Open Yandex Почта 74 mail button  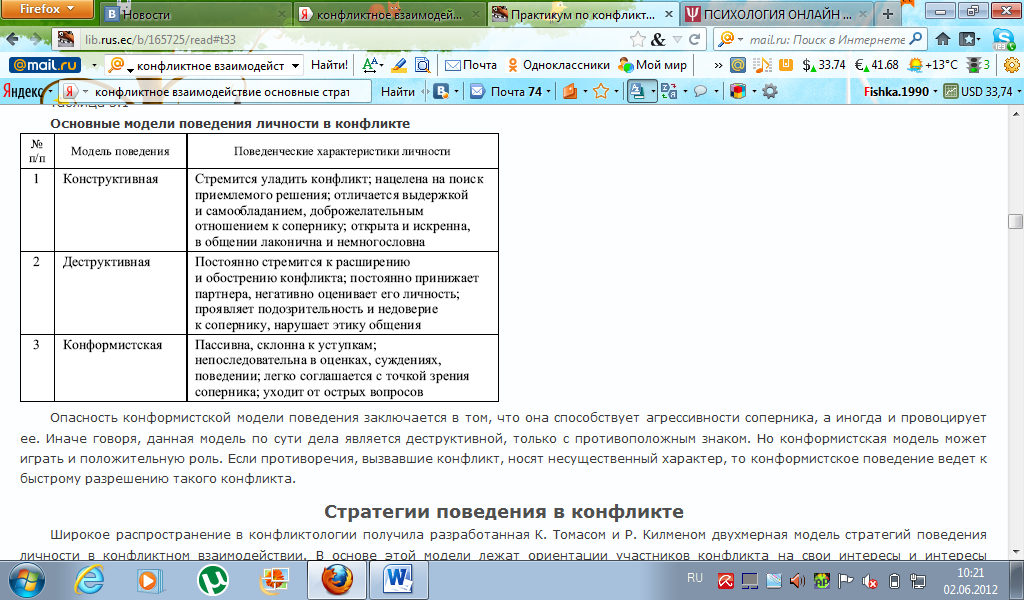coord(506,92)
